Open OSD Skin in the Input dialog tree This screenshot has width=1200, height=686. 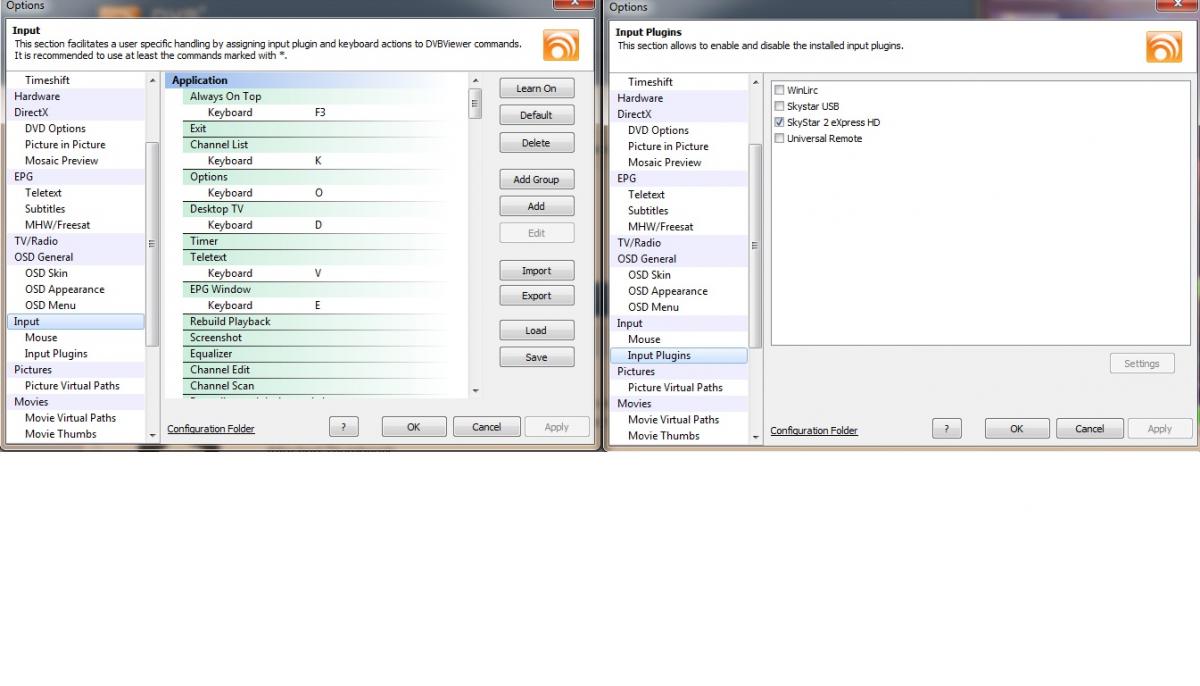coord(46,273)
